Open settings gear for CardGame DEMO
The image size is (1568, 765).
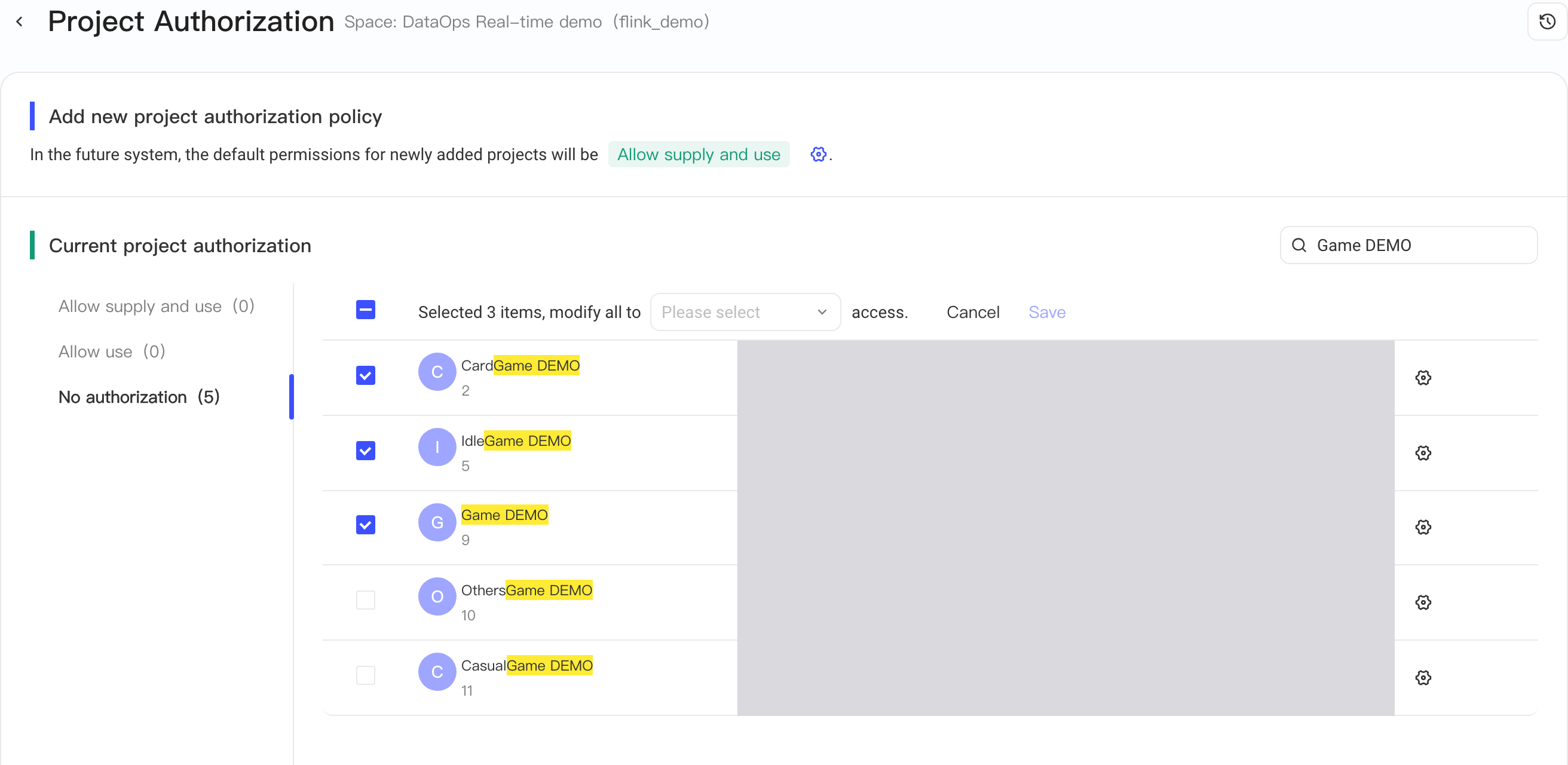point(1423,378)
